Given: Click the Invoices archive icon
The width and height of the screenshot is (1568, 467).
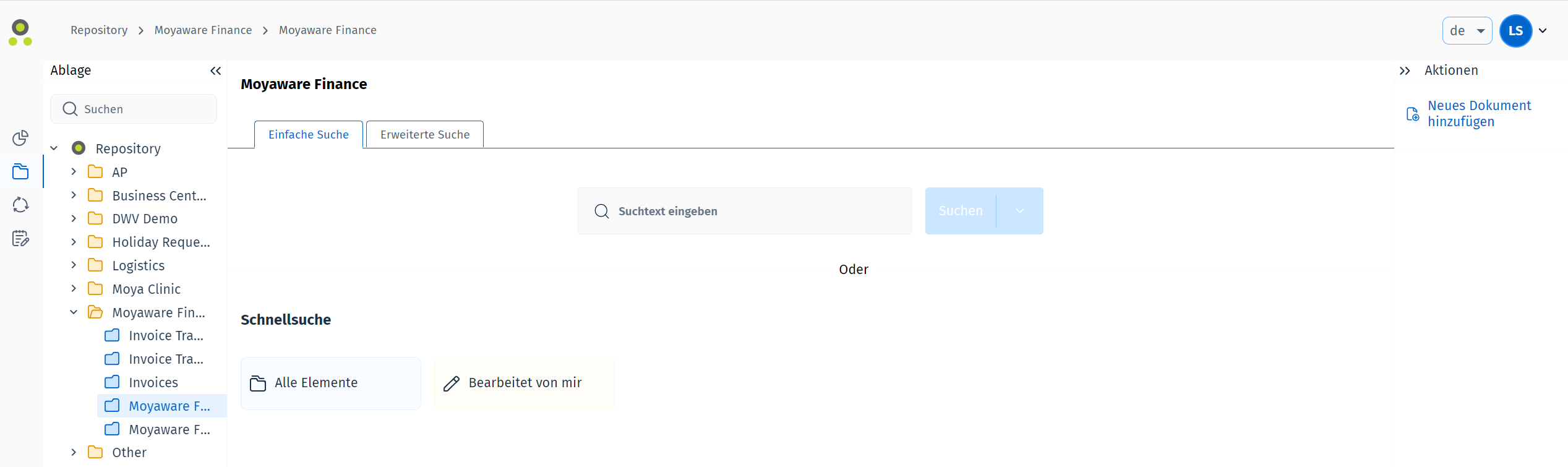Looking at the screenshot, I should (x=112, y=382).
